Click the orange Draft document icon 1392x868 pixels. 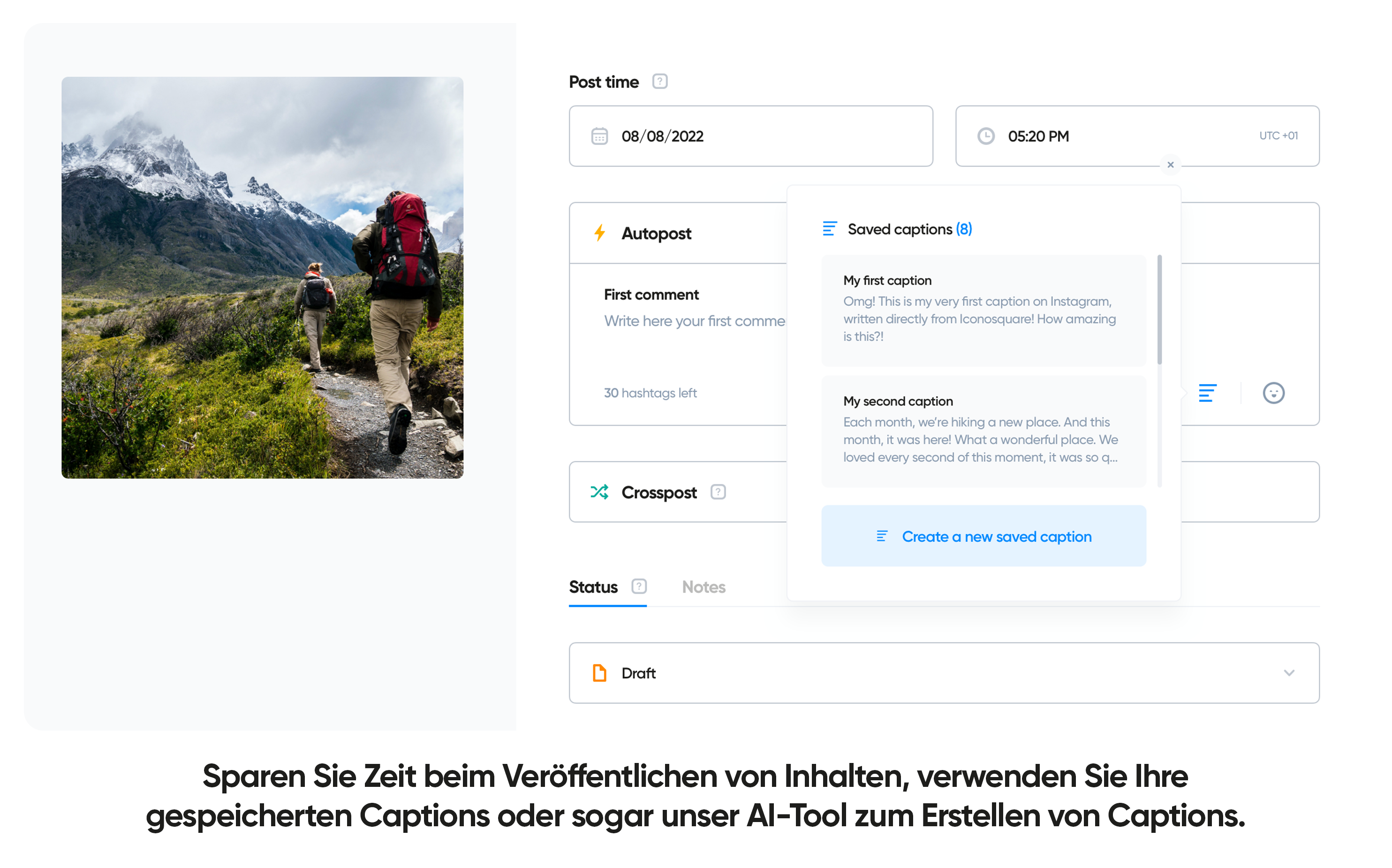(x=599, y=673)
